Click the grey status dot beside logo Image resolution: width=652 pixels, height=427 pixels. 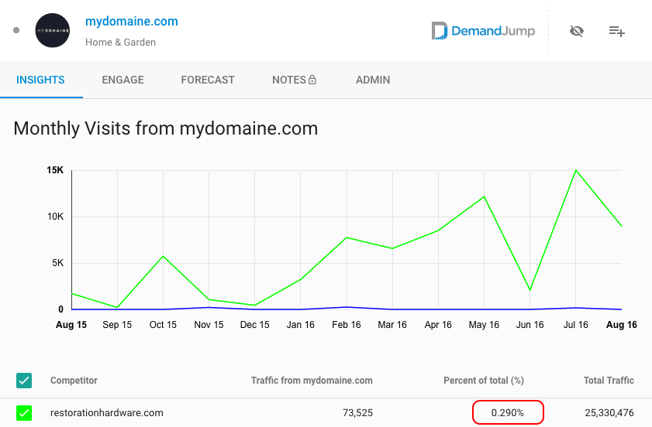(16, 30)
